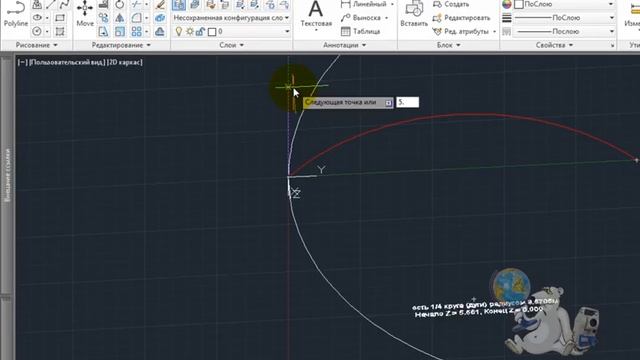Select the Copy objects tool
Viewport: 640px width, 360px height.
pyautogui.click(x=103, y=18)
